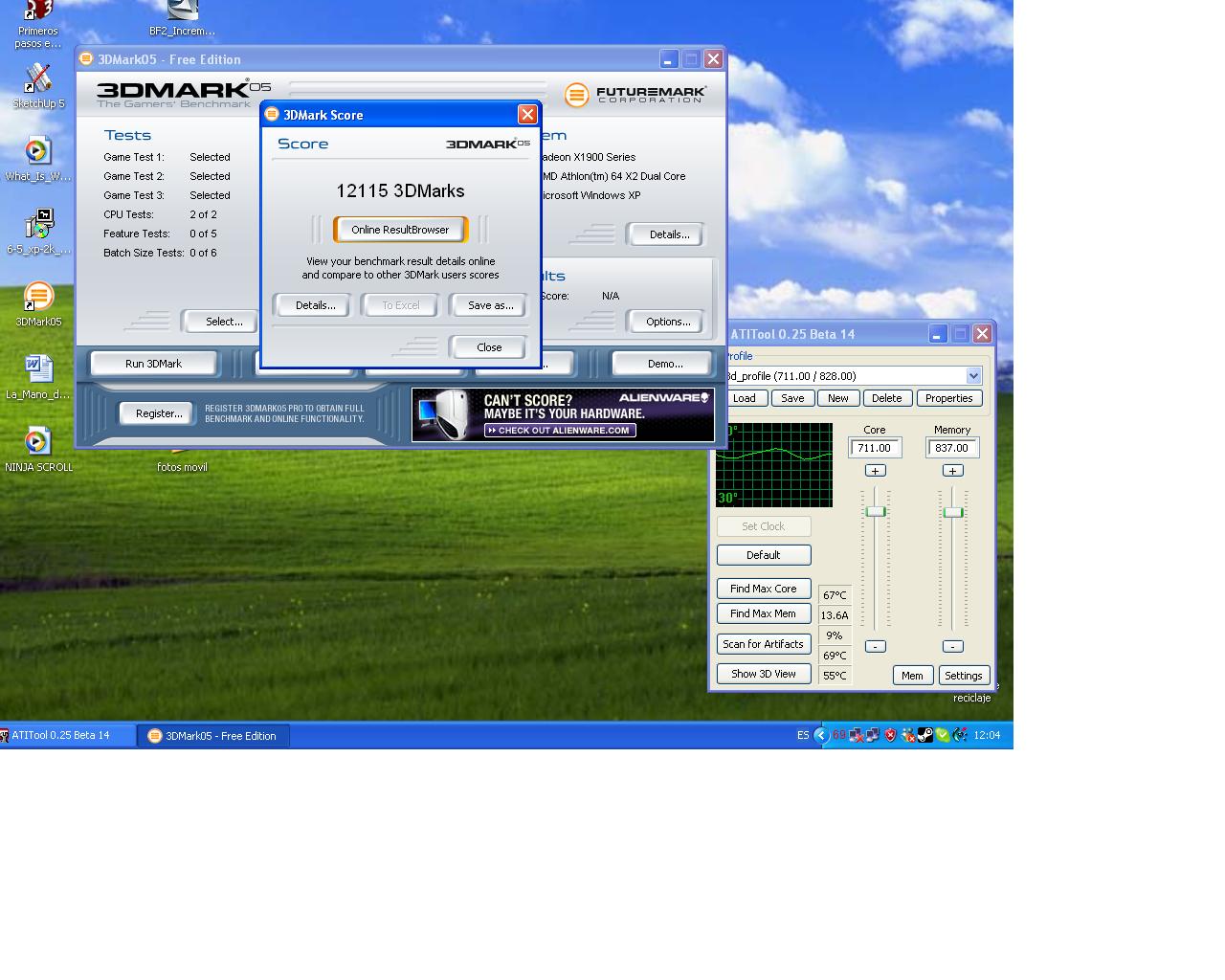This screenshot has width=1225, height=980.
Task: Increase Core clock with plus button
Action: tap(875, 471)
